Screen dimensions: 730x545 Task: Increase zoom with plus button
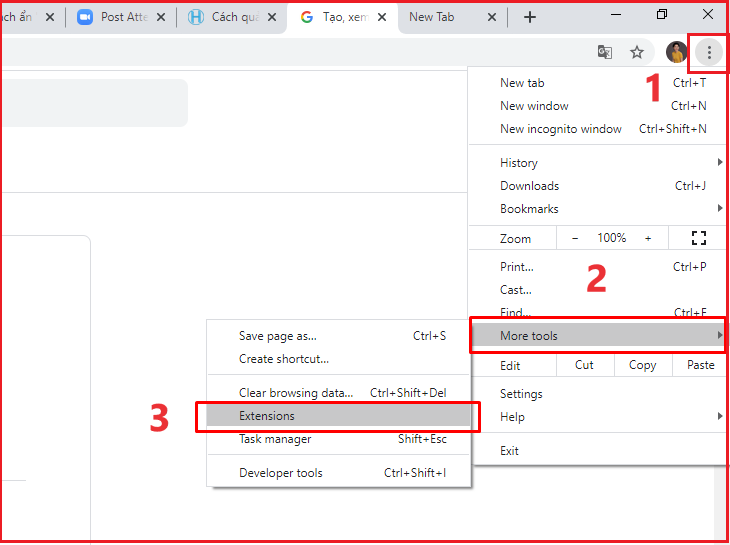click(x=648, y=238)
